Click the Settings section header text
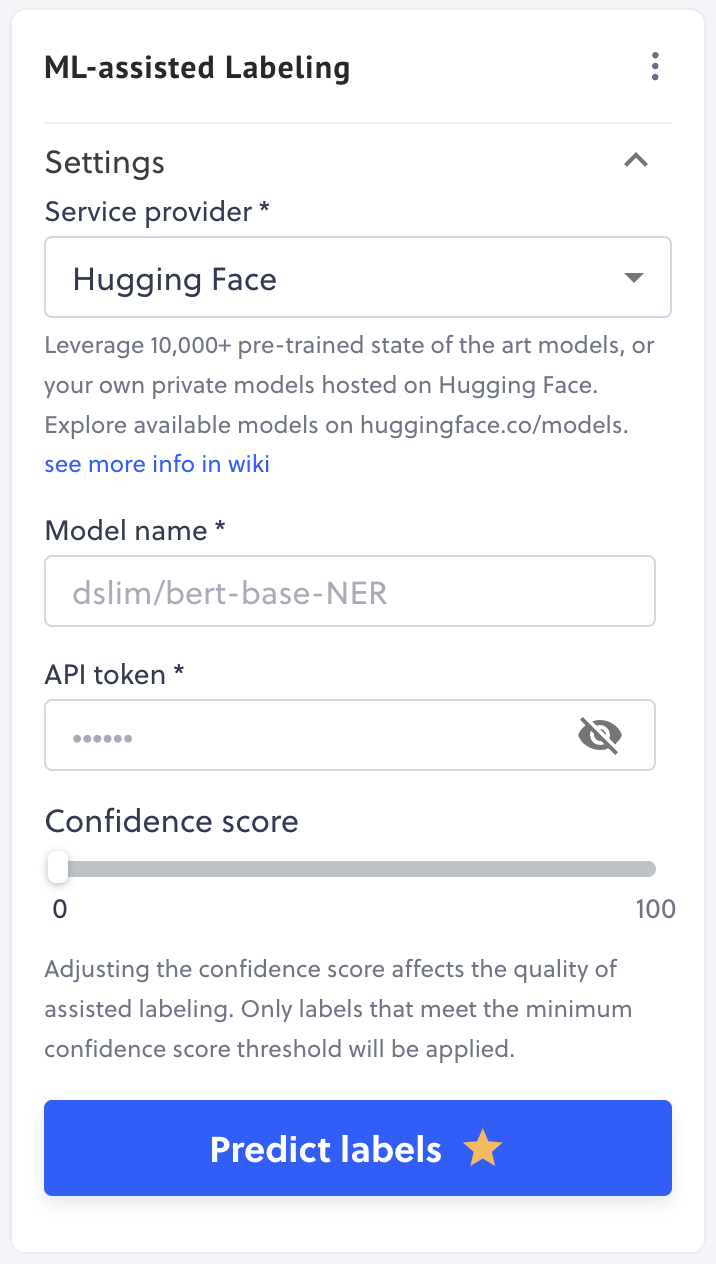Viewport: 716px width, 1264px height. [105, 162]
